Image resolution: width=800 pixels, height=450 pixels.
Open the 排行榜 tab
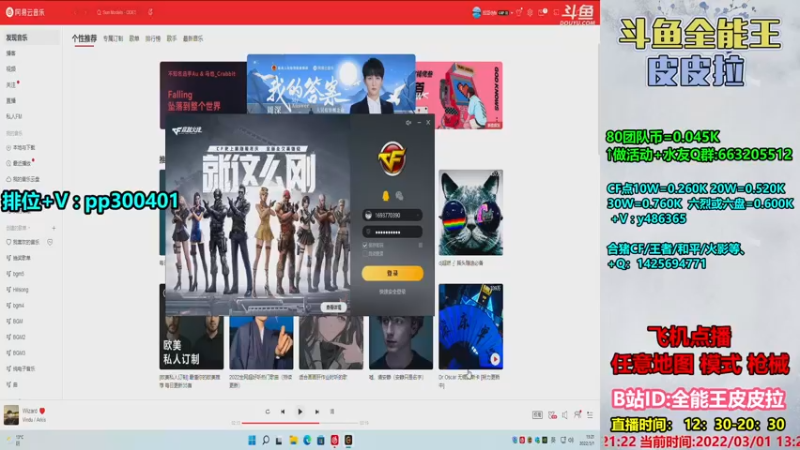click(x=153, y=39)
